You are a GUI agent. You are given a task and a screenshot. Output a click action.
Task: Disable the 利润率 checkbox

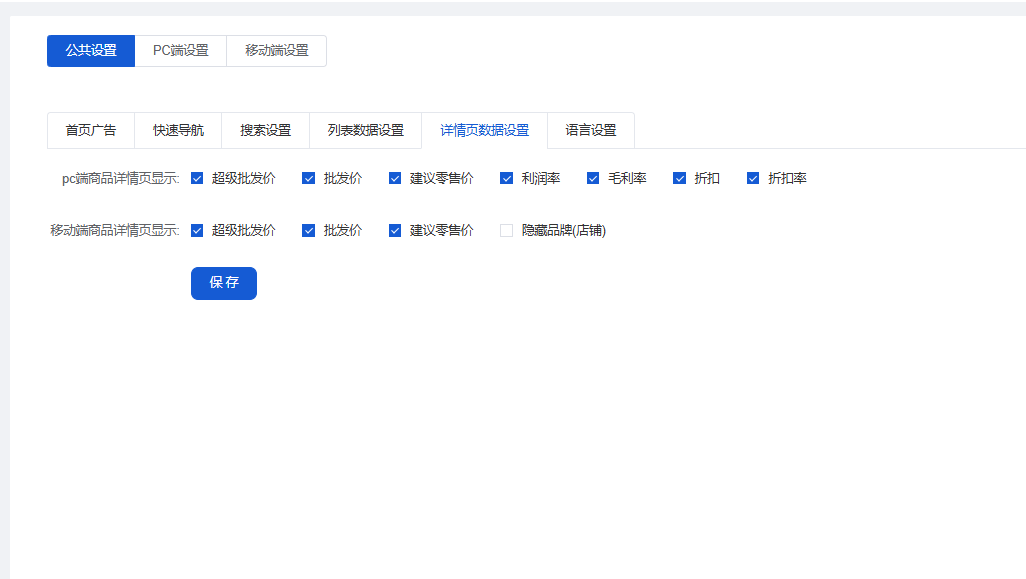[x=507, y=179]
